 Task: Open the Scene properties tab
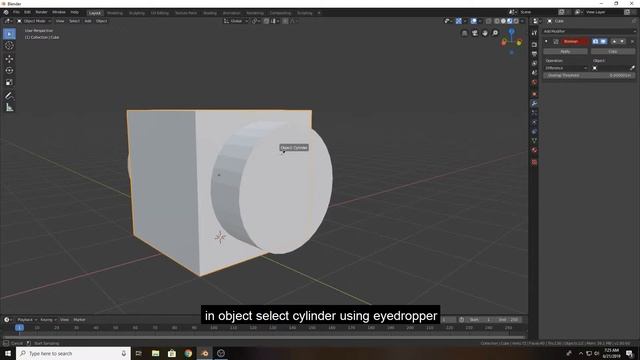tap(534, 73)
